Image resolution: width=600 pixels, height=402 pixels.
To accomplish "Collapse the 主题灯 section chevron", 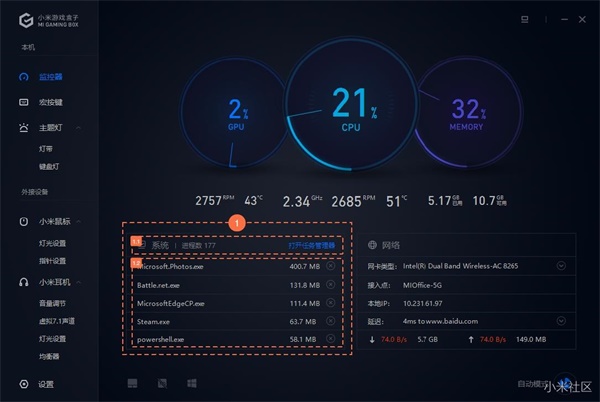I will [78, 128].
